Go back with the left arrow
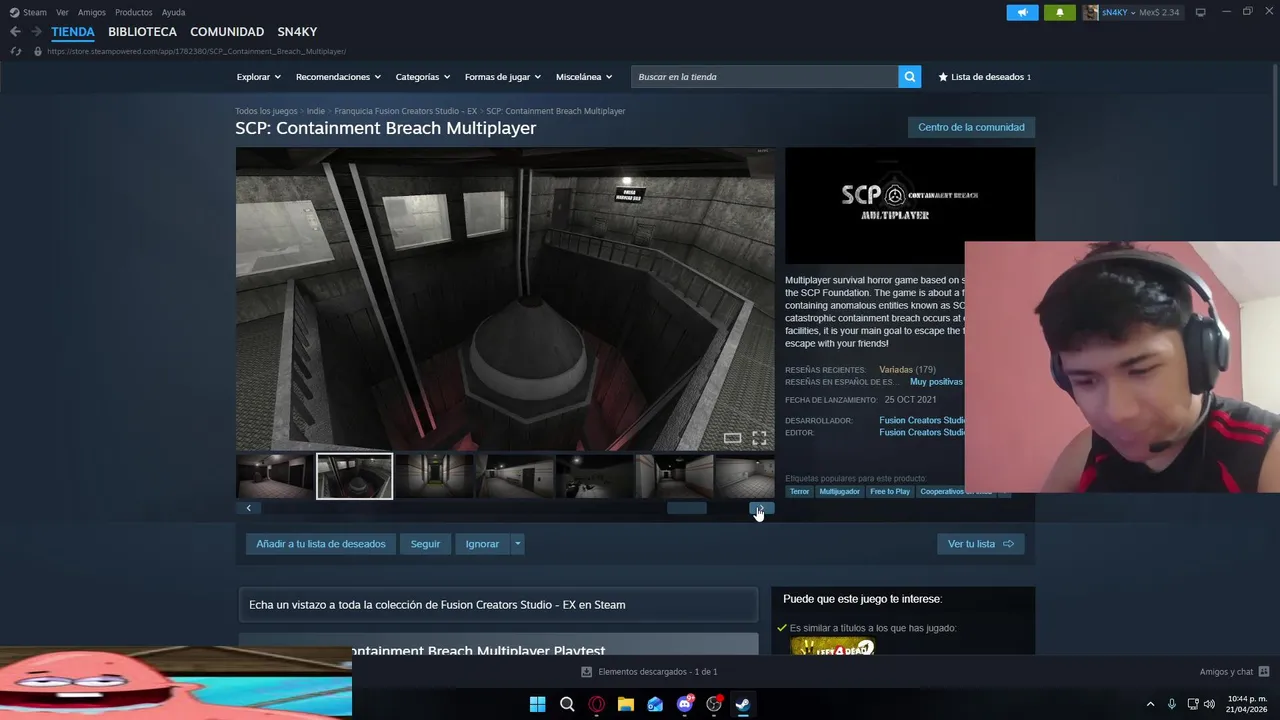Image resolution: width=1280 pixels, height=720 pixels. [15, 32]
